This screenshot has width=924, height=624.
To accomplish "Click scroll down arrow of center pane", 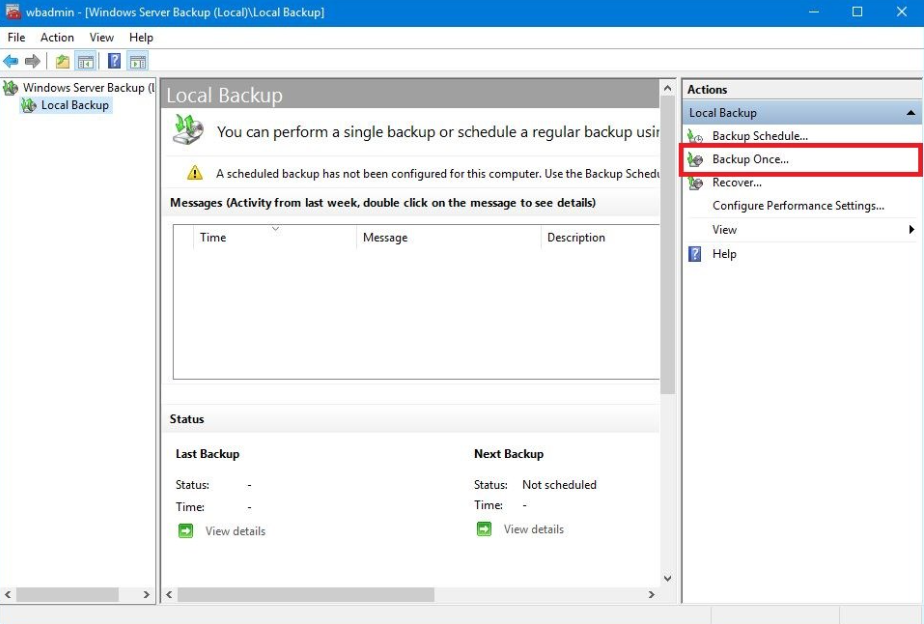I will [667, 579].
